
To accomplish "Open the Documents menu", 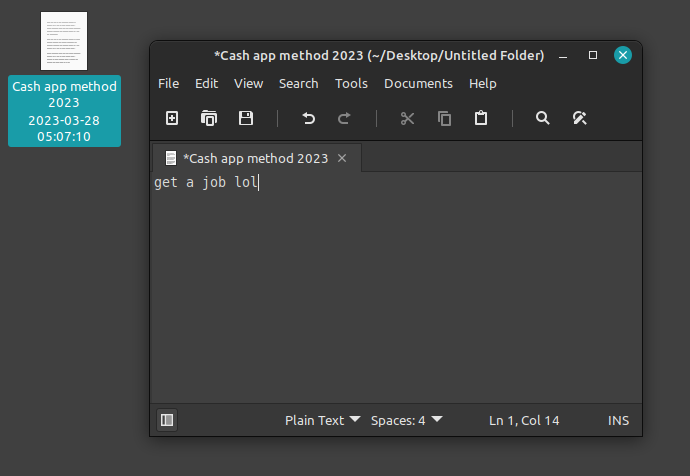I will point(416,83).
